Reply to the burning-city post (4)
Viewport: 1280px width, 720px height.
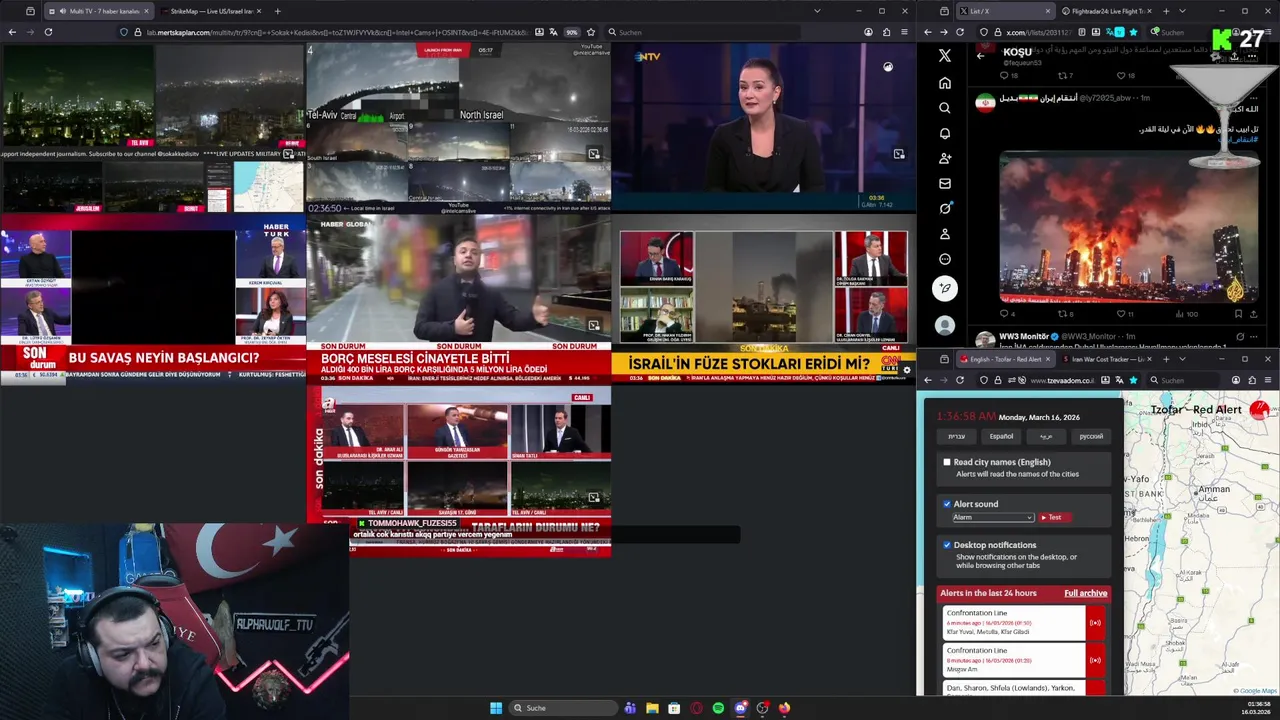tap(1006, 314)
